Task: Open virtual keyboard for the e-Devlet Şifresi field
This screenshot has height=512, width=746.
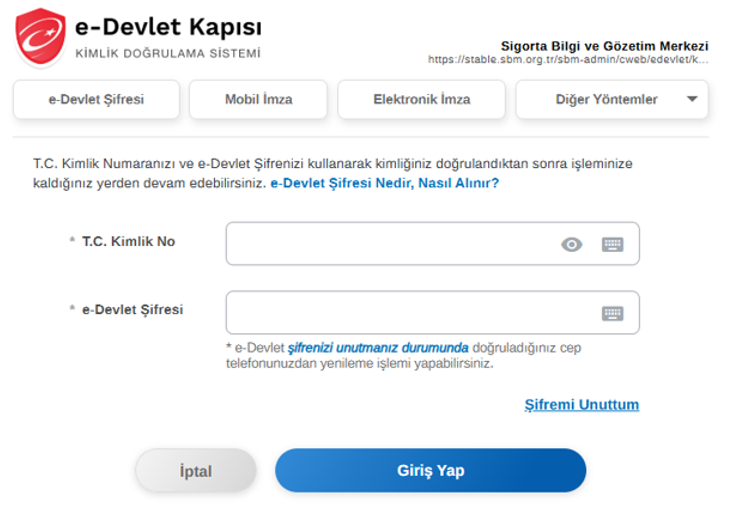Action: (612, 313)
